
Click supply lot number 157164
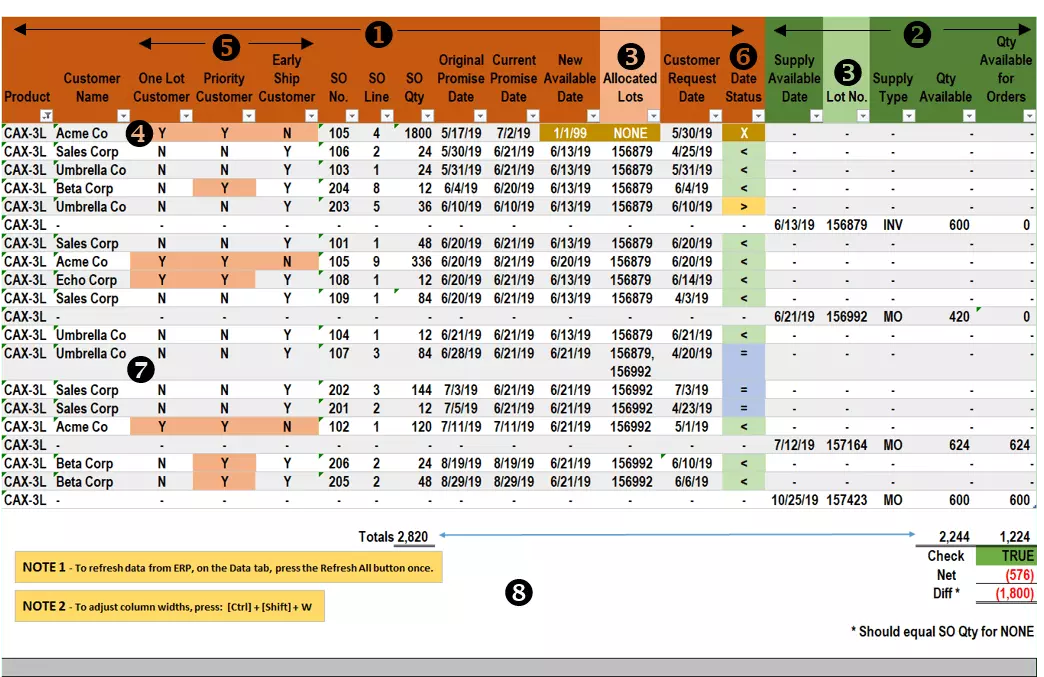[846, 445]
